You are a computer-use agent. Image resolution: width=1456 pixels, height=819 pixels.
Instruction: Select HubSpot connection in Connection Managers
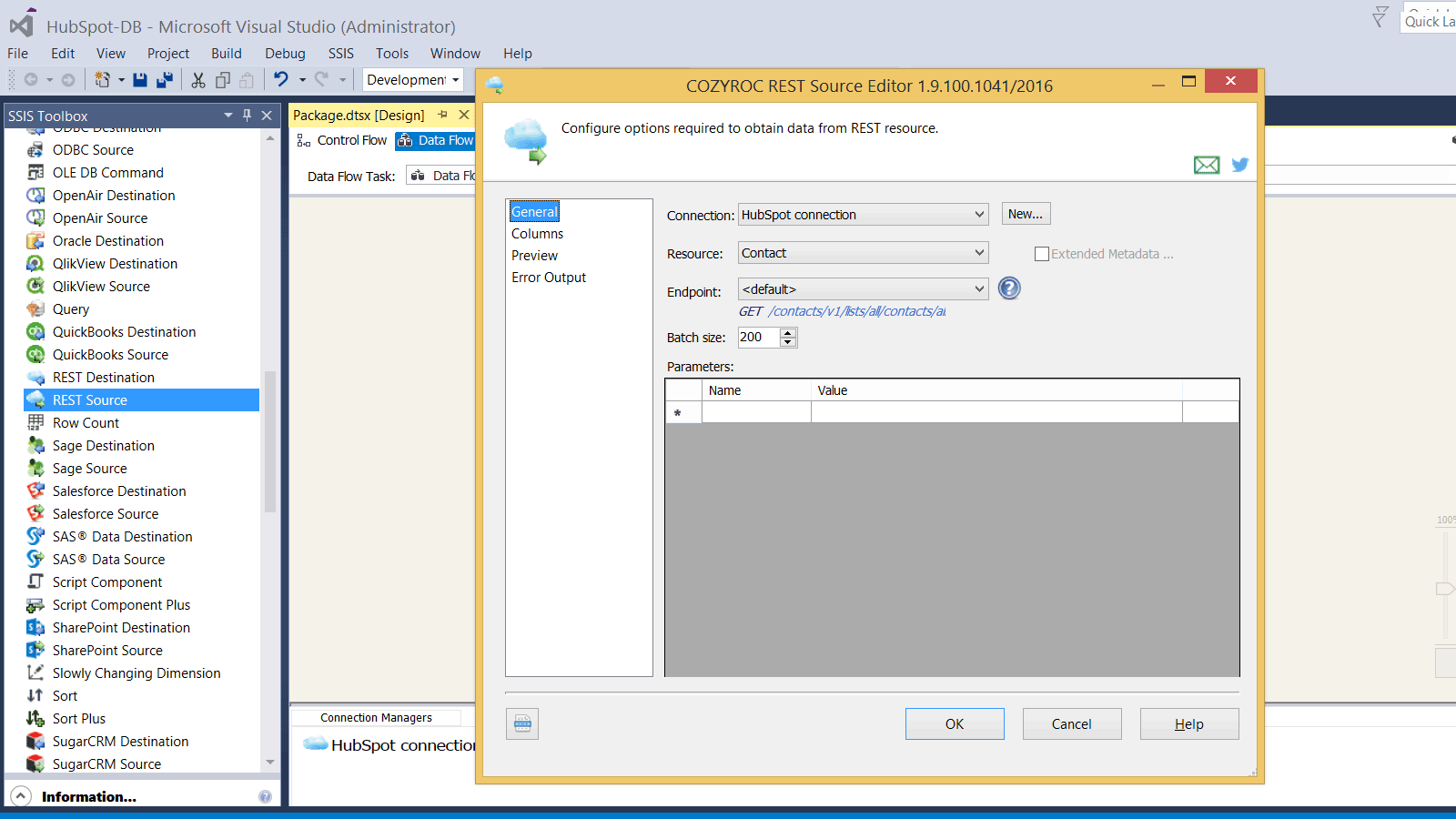tap(391, 744)
